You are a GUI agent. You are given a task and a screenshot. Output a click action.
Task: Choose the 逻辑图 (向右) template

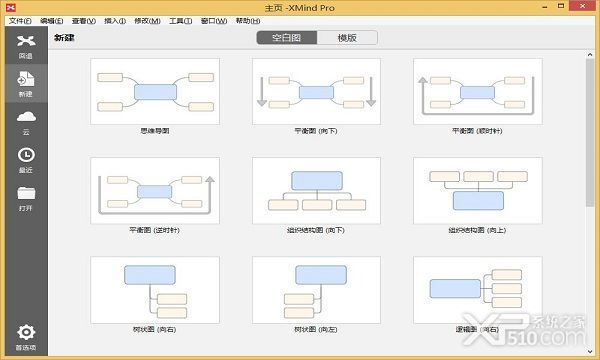pos(478,290)
